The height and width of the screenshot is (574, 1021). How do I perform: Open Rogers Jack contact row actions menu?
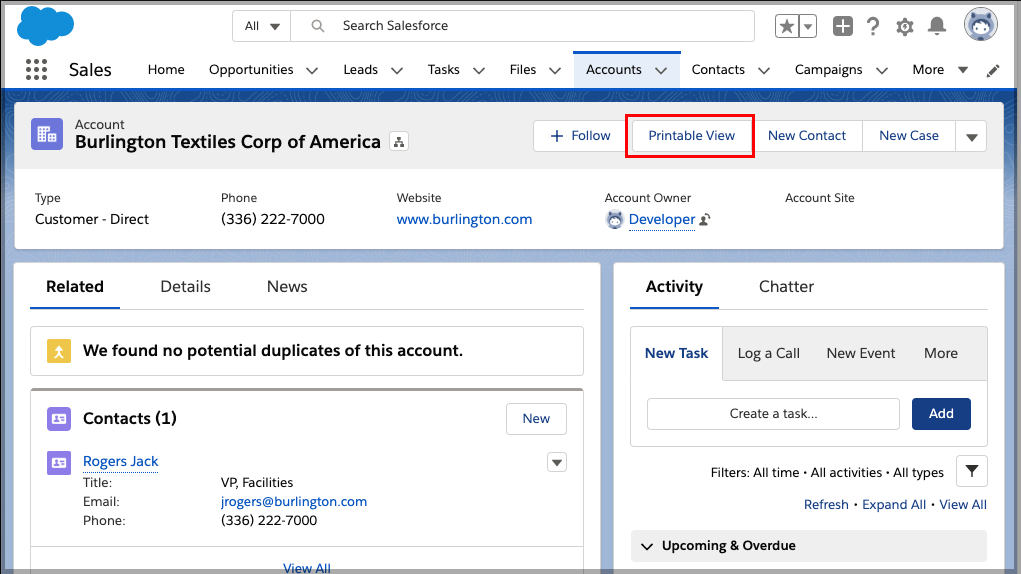(557, 462)
